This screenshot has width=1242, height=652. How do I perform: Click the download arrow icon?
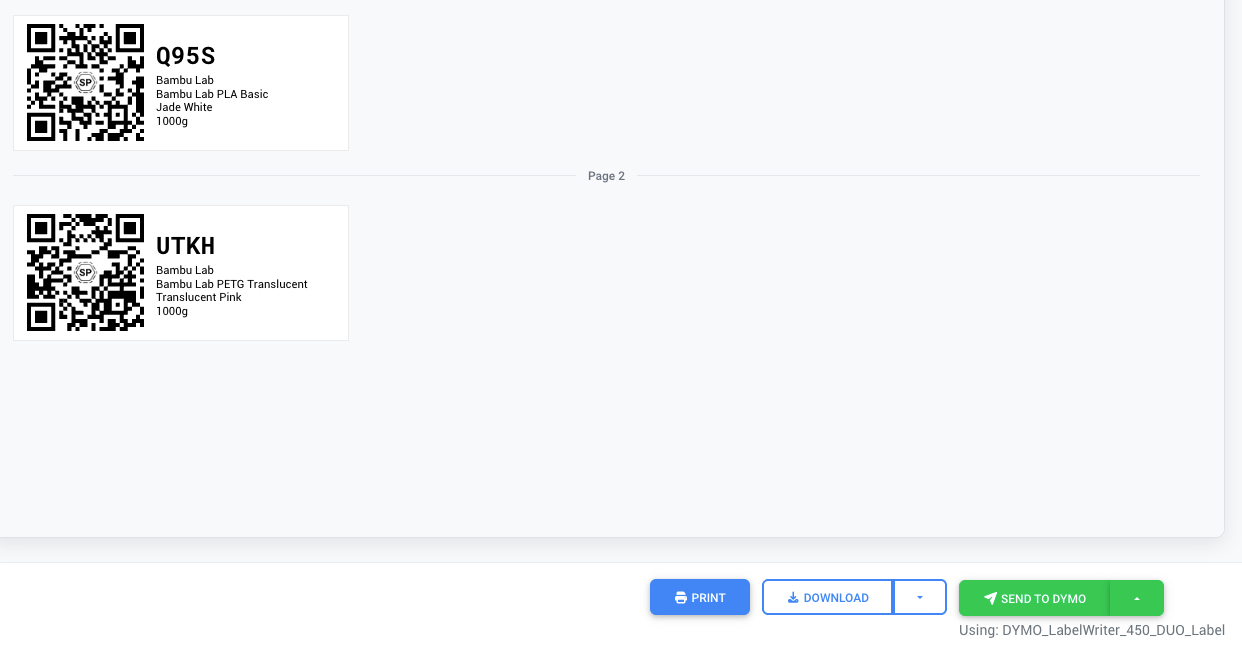coord(793,598)
